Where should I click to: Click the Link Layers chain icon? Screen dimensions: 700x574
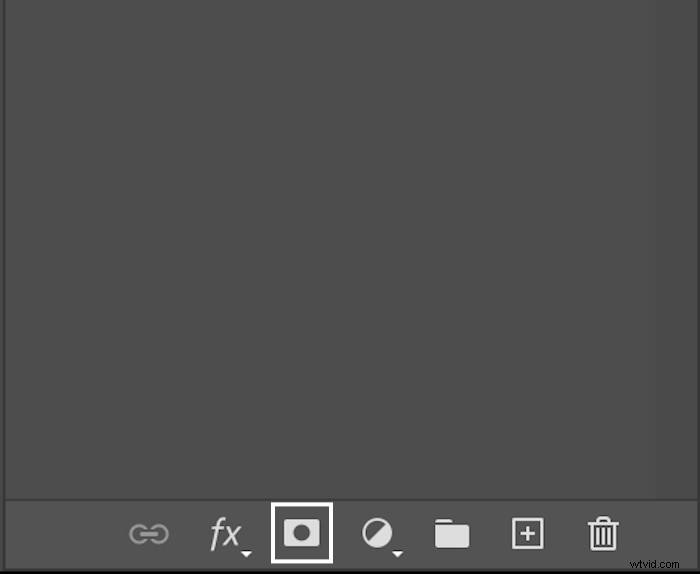[149, 534]
